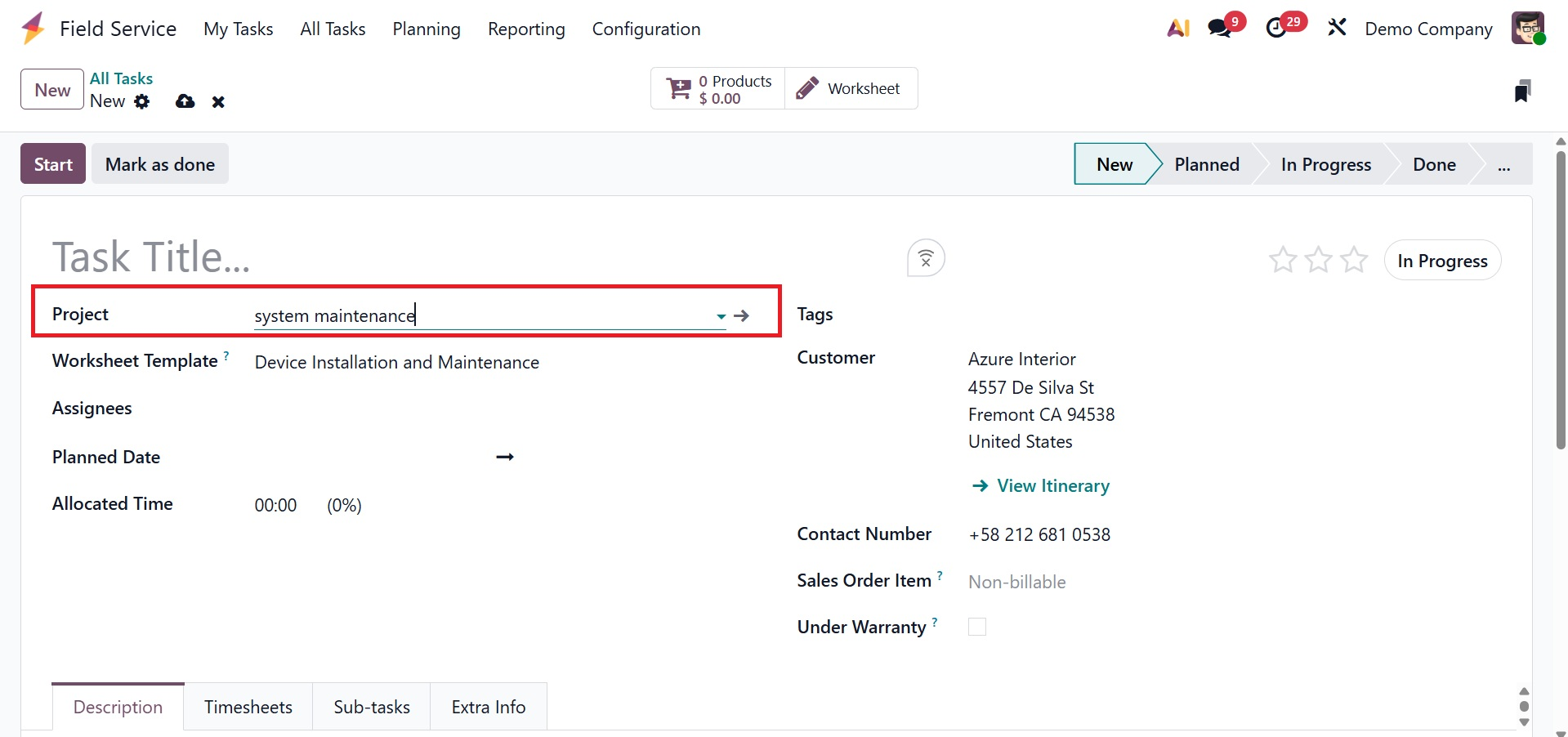The height and width of the screenshot is (737, 1568).
Task: Open the activities clock icon
Action: click(x=1276, y=29)
